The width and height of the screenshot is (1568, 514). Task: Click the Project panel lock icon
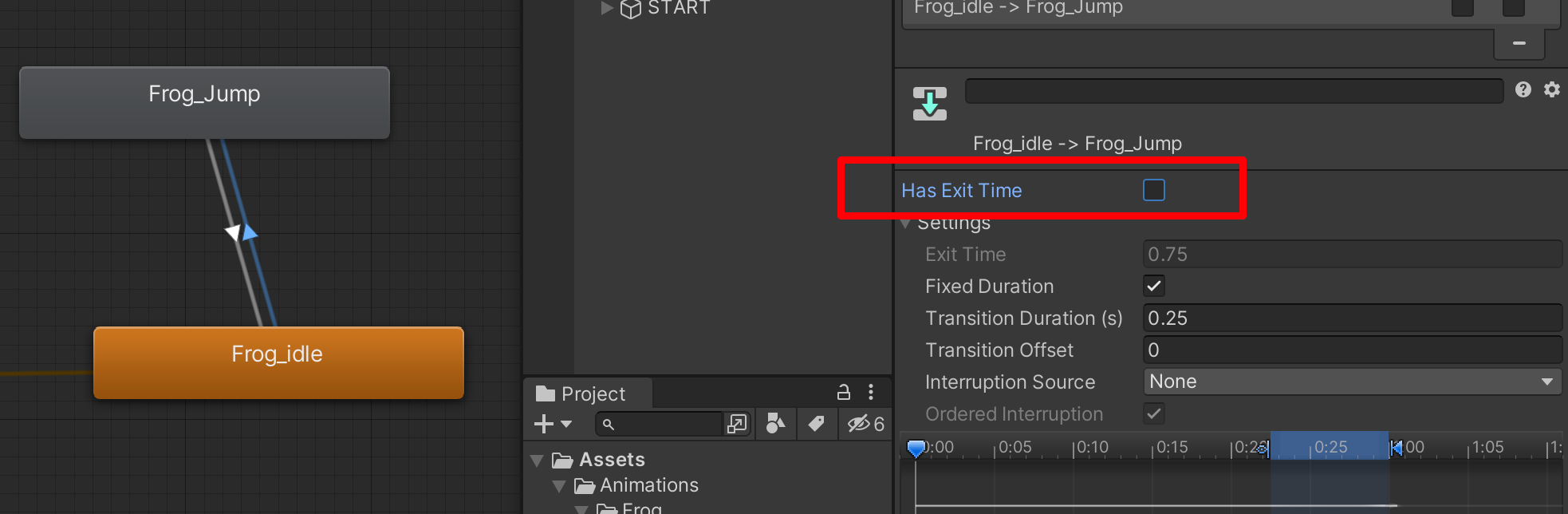click(x=843, y=392)
